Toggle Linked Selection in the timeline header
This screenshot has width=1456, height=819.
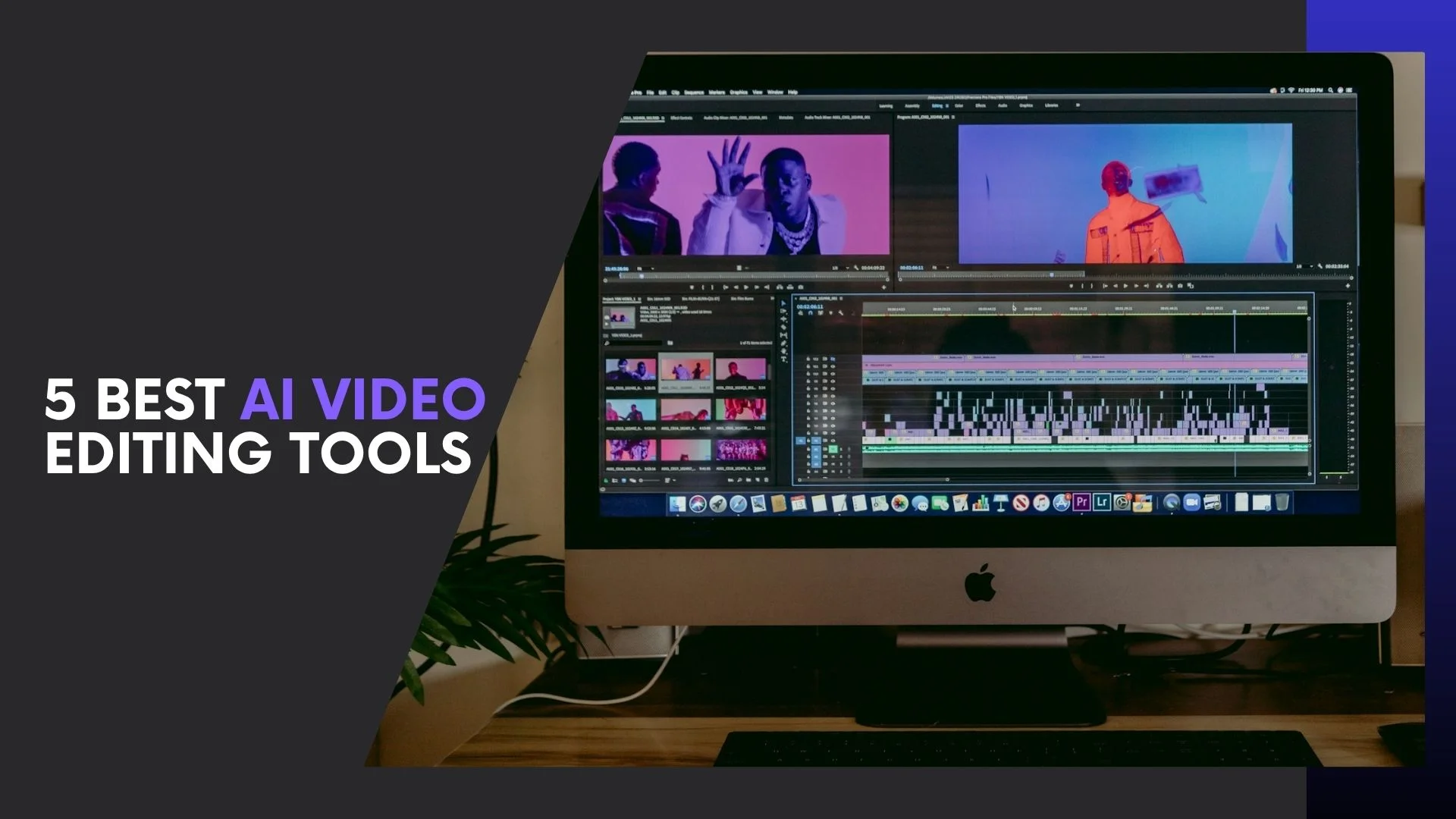click(x=821, y=312)
